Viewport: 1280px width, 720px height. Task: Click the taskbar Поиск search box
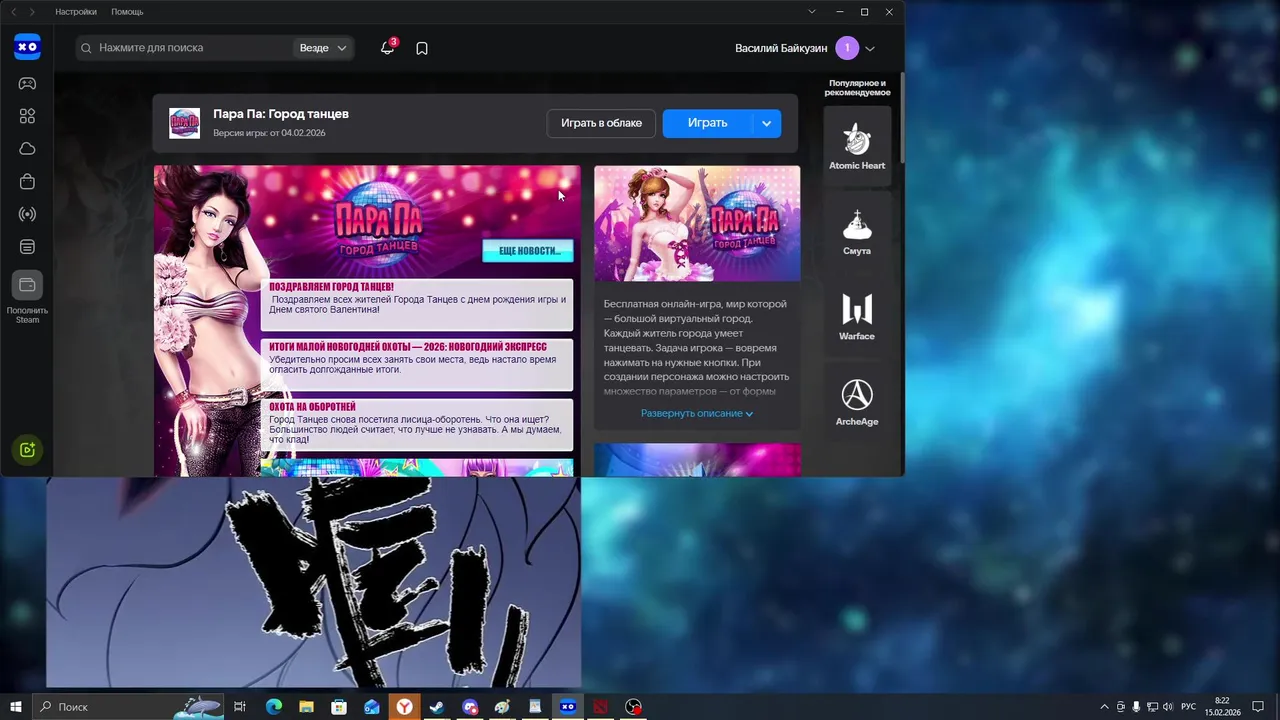click(128, 706)
